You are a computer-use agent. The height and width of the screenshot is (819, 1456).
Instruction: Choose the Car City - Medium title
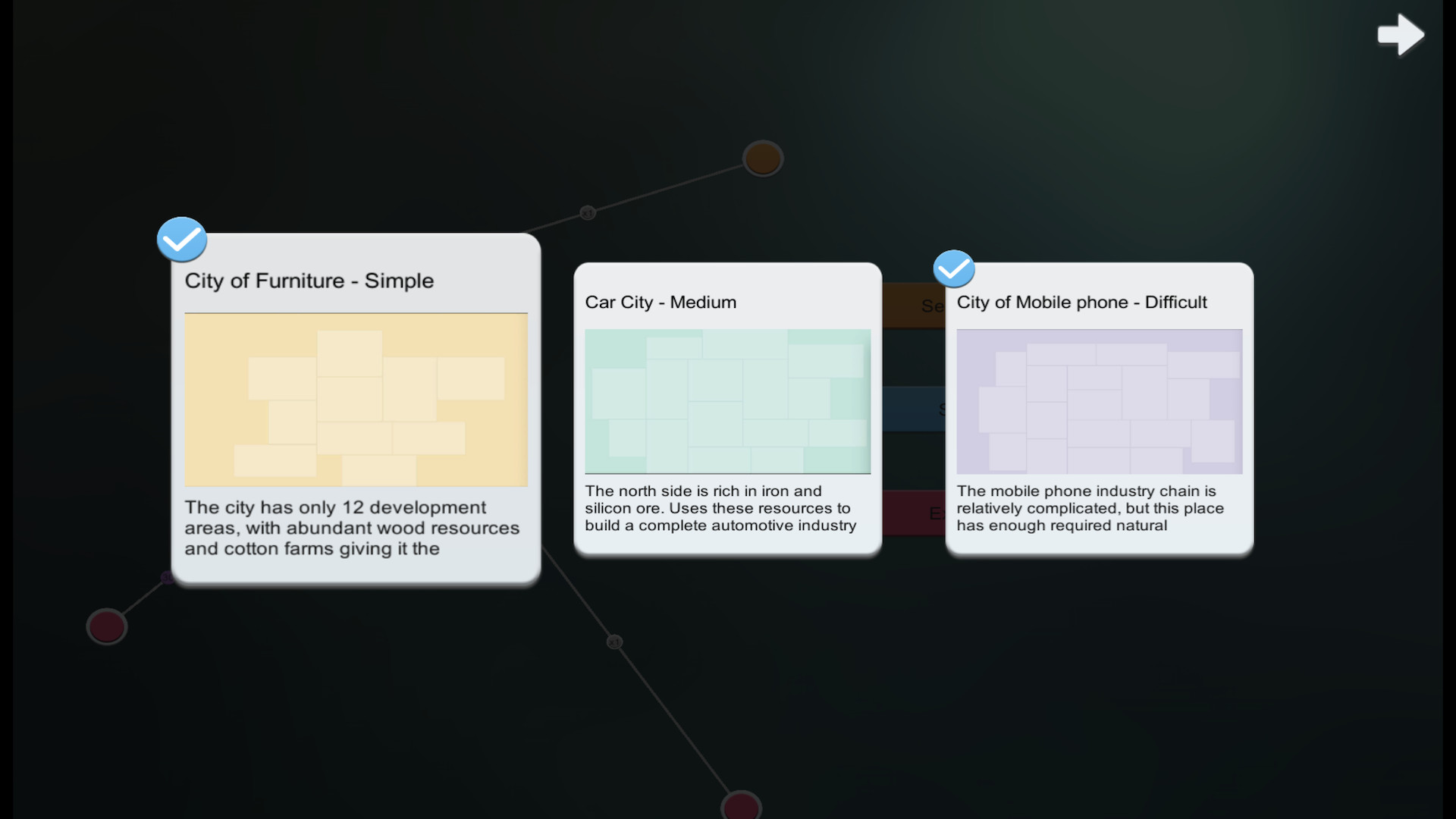click(x=661, y=302)
